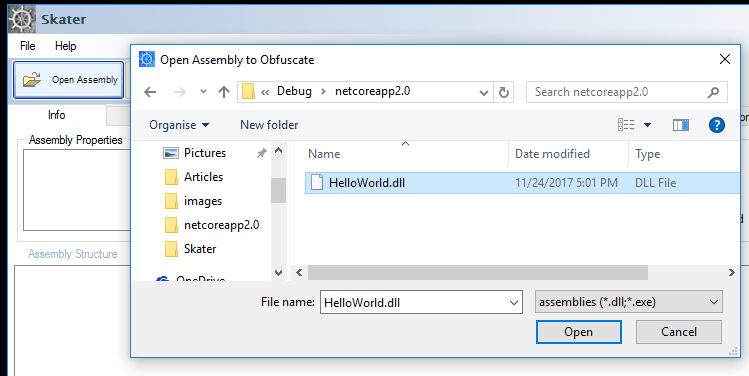Toggle the preview pane icon
Viewport: 749px width, 376px height.
[x=681, y=125]
